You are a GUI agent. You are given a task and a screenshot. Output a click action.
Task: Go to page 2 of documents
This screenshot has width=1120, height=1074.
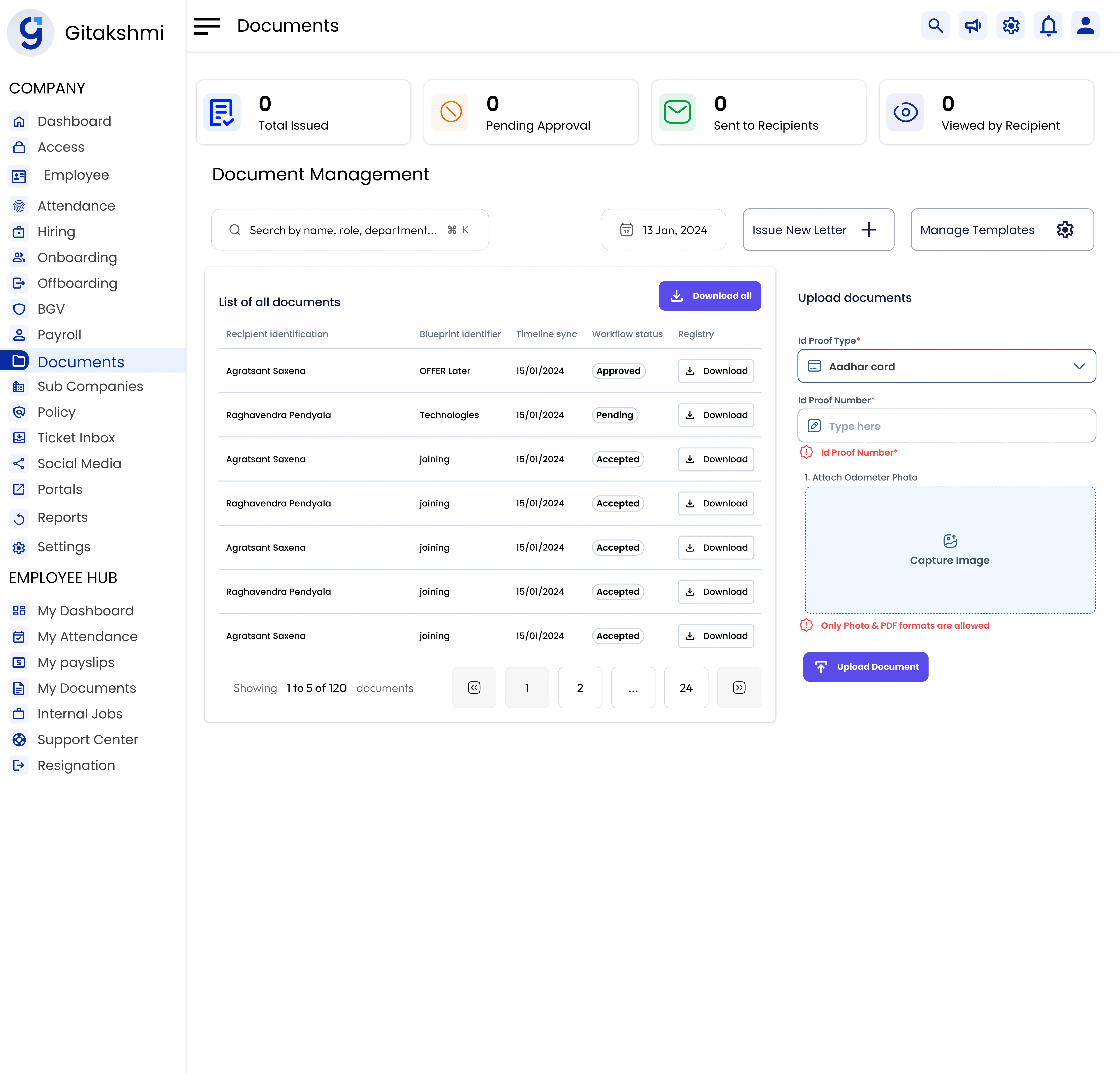(580, 688)
